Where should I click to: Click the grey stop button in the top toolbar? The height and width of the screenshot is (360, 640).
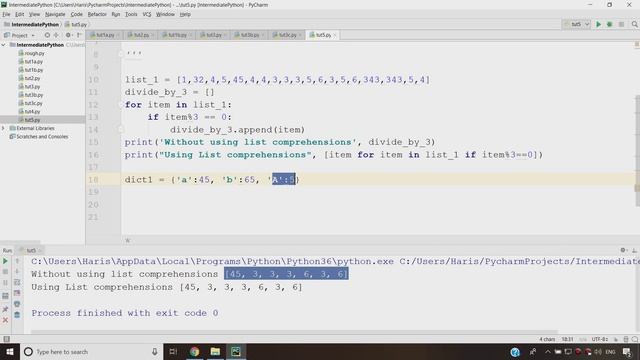[621, 24]
